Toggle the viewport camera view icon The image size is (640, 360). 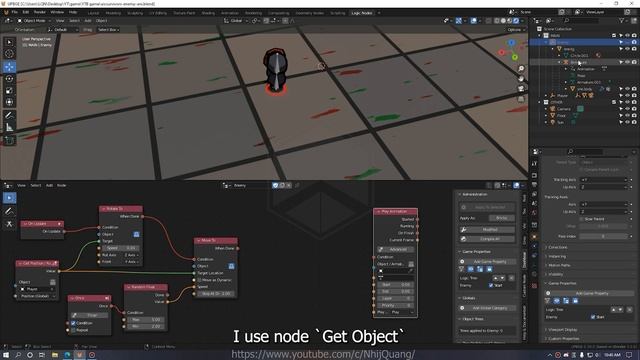pyautogui.click(x=521, y=89)
